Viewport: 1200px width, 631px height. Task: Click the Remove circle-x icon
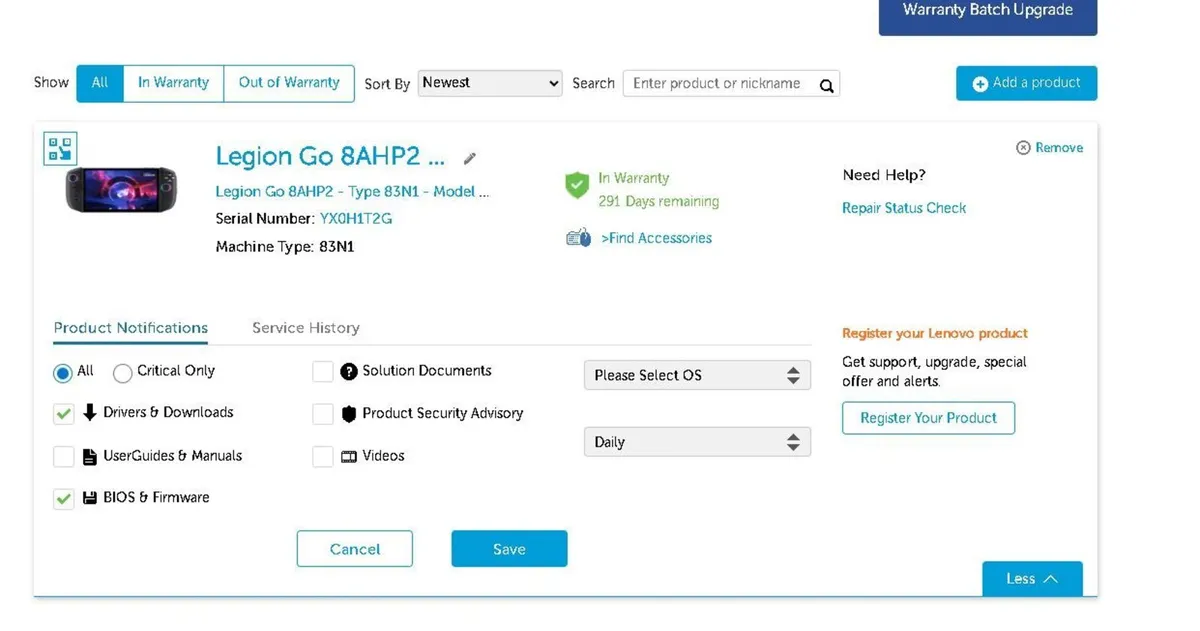(x=1023, y=148)
